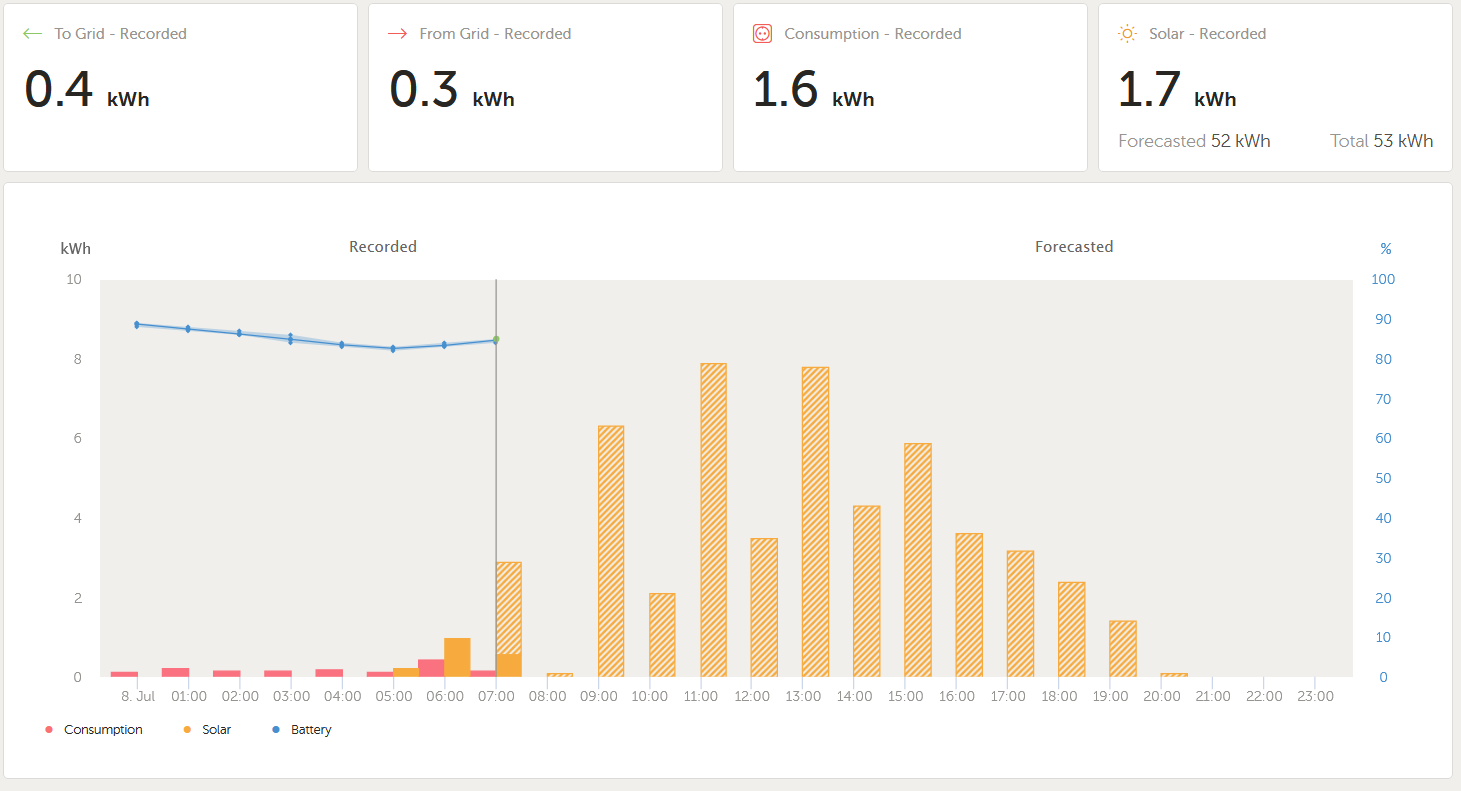
Task: Click the 'Consumption - Recorded' title
Action: pyautogui.click(x=872, y=34)
